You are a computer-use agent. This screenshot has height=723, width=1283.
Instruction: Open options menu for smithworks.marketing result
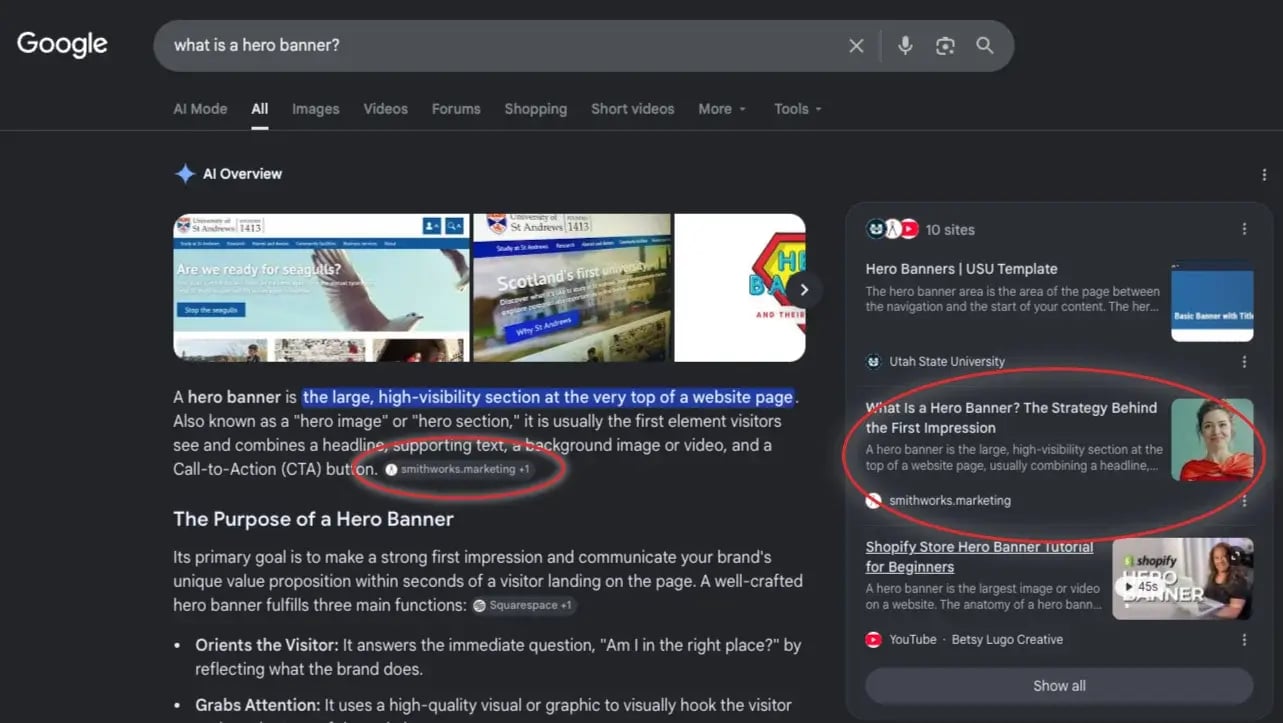1244,500
